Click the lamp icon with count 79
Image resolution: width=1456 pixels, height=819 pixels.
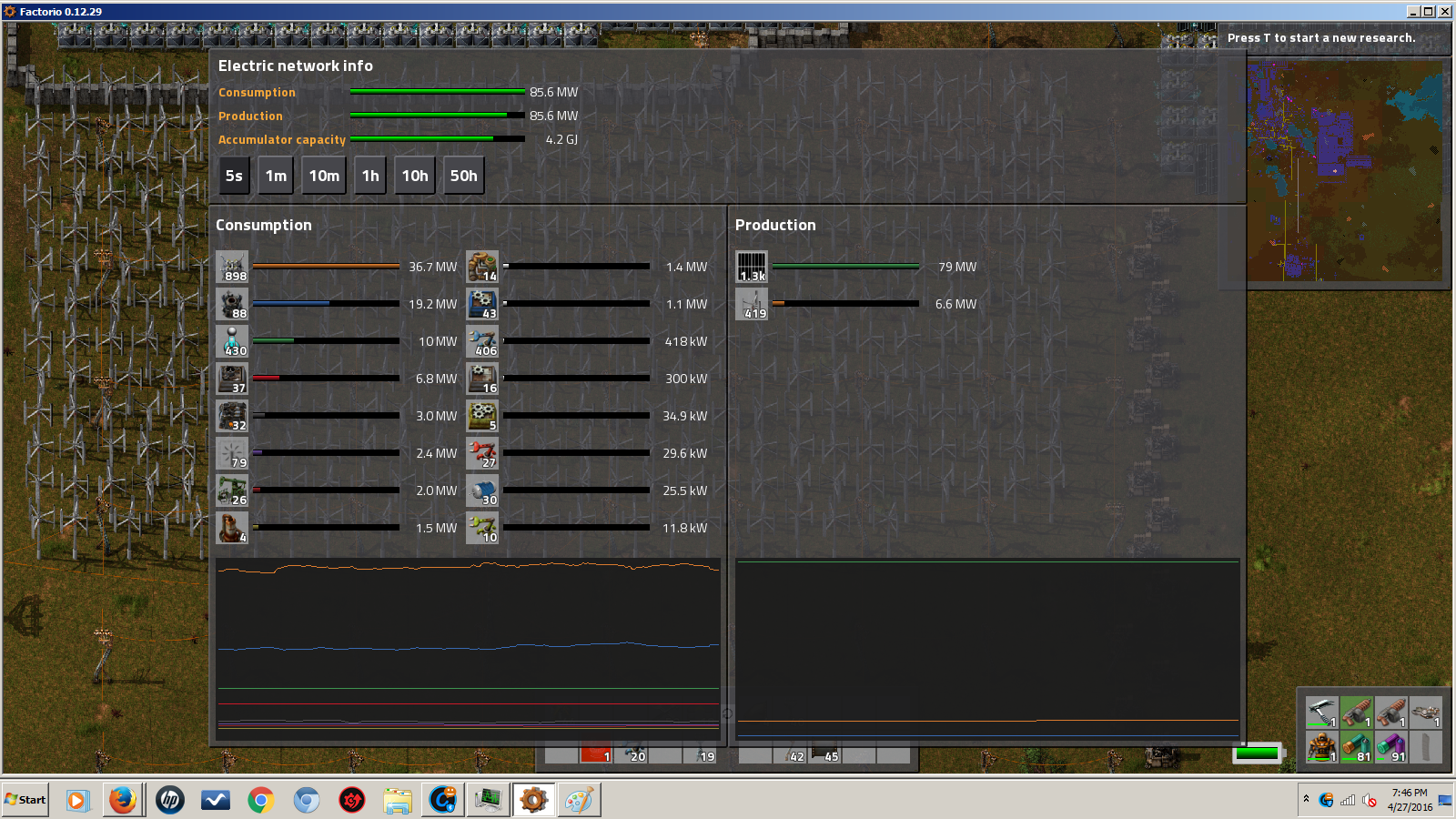pyautogui.click(x=232, y=453)
